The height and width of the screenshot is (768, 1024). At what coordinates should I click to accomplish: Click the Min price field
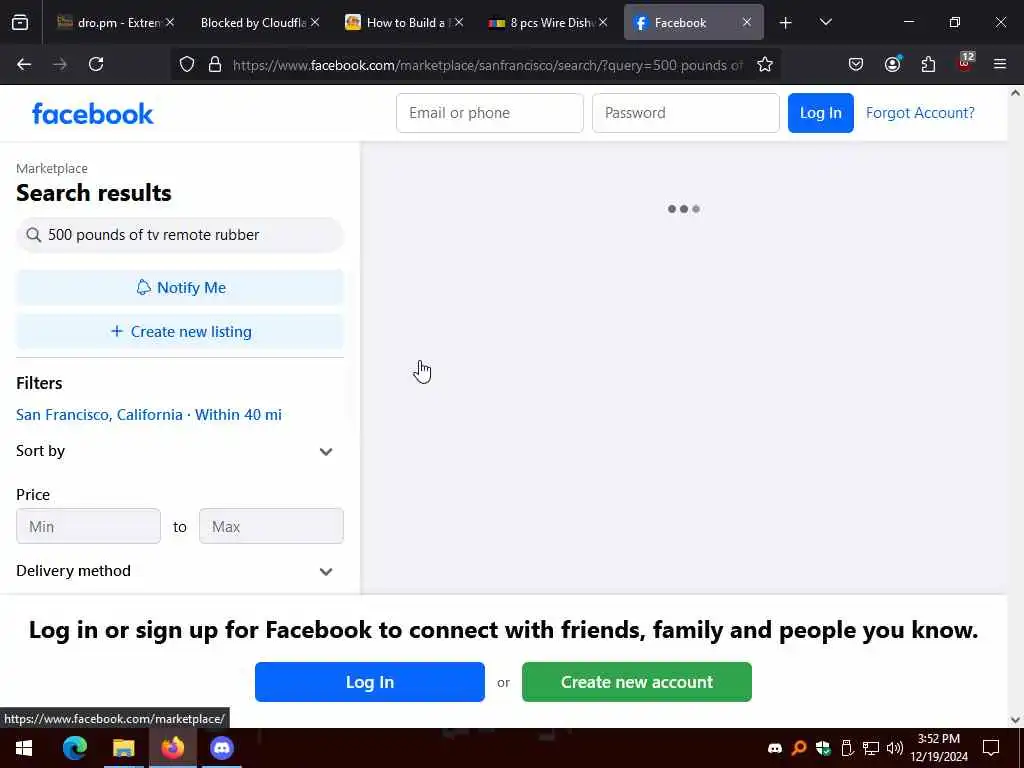tap(88, 526)
